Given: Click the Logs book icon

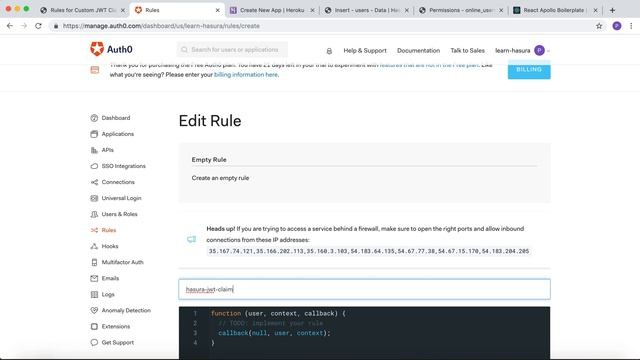Looking at the screenshot, I should [x=94, y=294].
